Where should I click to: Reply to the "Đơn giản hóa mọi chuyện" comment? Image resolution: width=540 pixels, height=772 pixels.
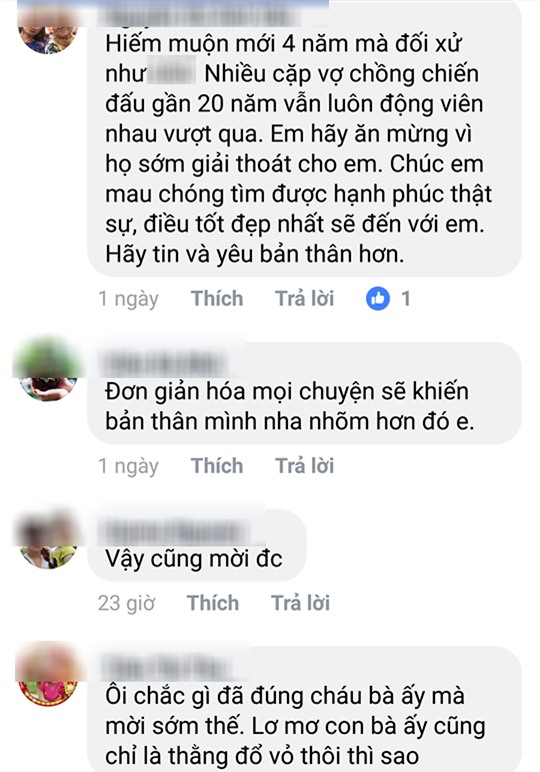[x=304, y=466]
